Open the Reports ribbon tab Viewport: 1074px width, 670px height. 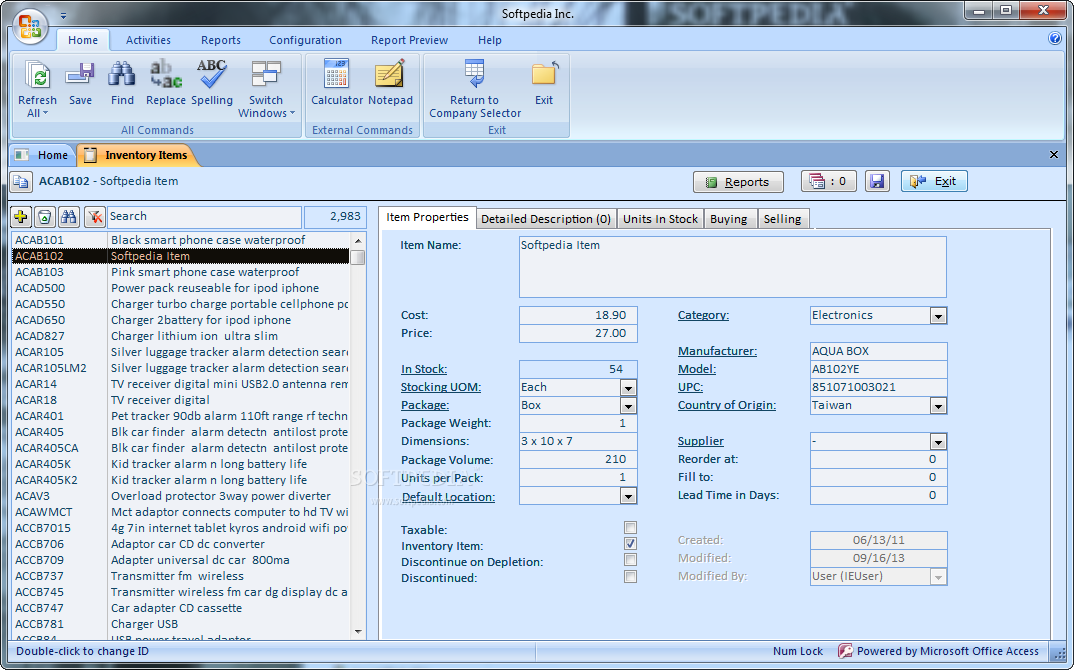coord(221,40)
